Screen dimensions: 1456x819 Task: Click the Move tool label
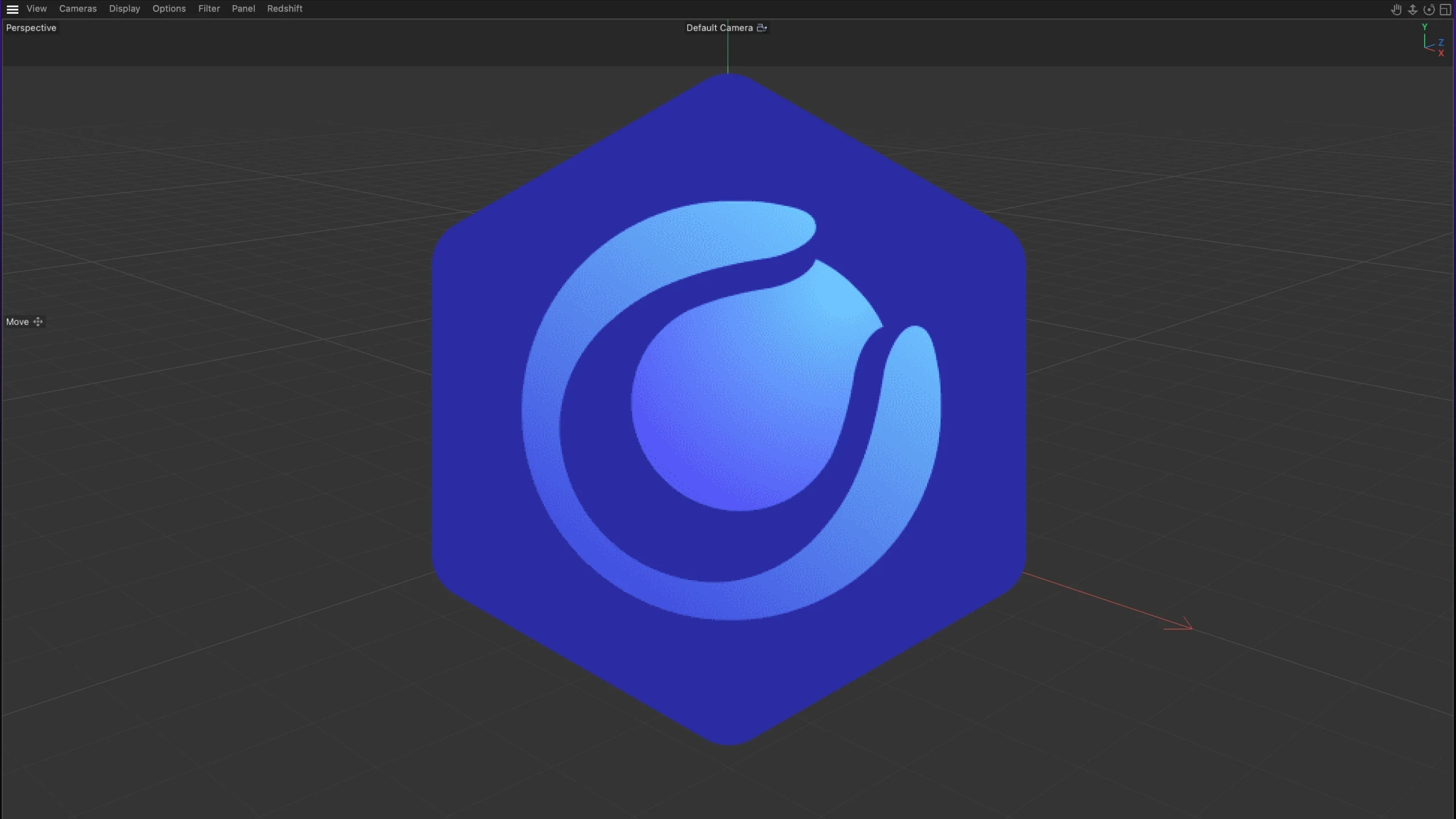tap(17, 322)
